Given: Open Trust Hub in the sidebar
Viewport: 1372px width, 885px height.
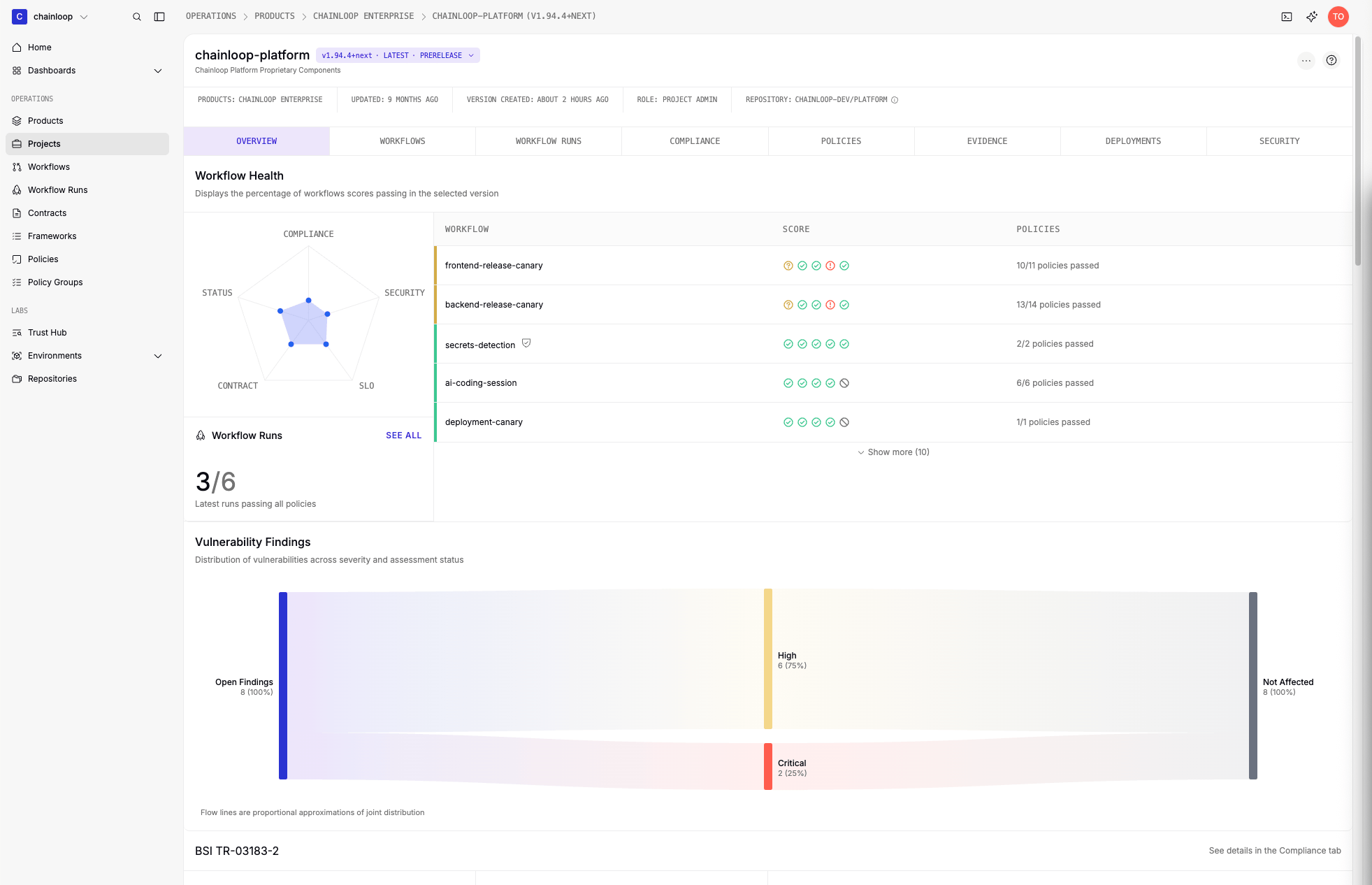Looking at the screenshot, I should click(x=87, y=333).
